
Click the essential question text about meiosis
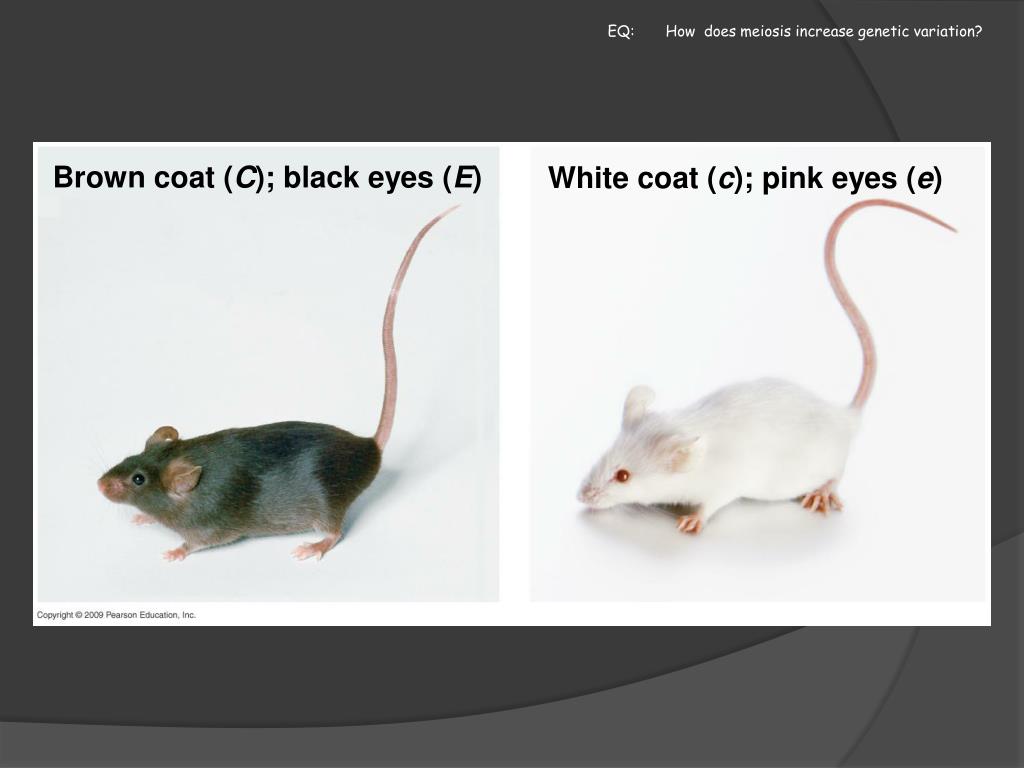click(824, 31)
